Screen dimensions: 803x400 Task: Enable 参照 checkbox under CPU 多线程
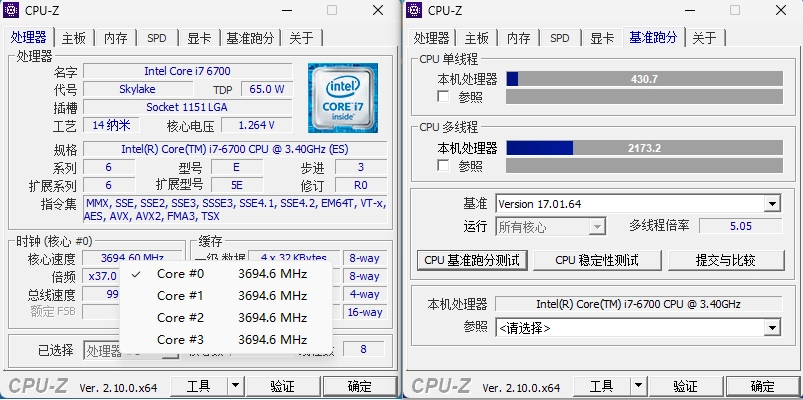(443, 165)
